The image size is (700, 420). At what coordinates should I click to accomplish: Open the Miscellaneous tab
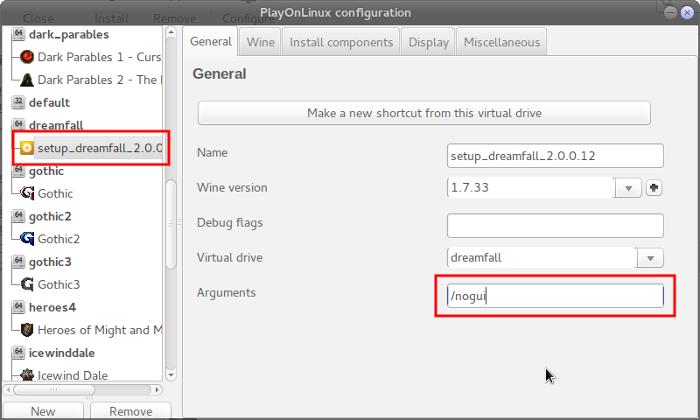tap(502, 42)
